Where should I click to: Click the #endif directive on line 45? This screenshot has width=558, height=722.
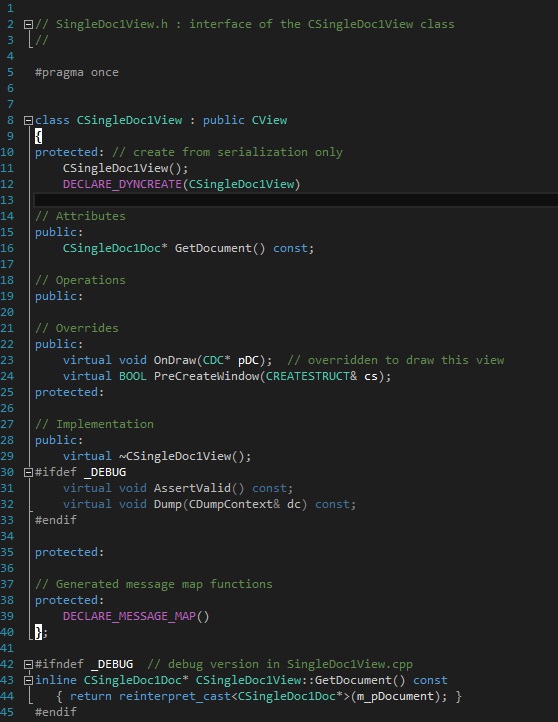click(56, 712)
